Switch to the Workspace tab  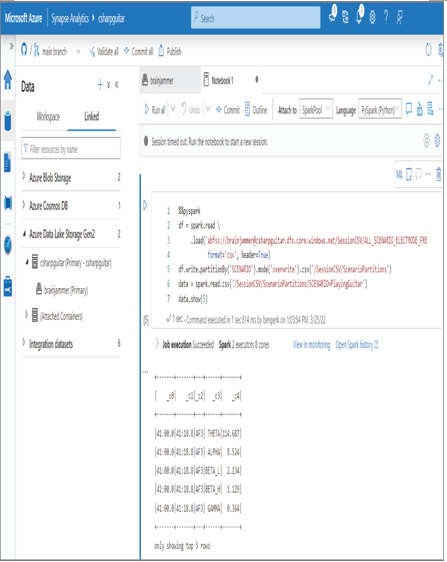[48, 116]
